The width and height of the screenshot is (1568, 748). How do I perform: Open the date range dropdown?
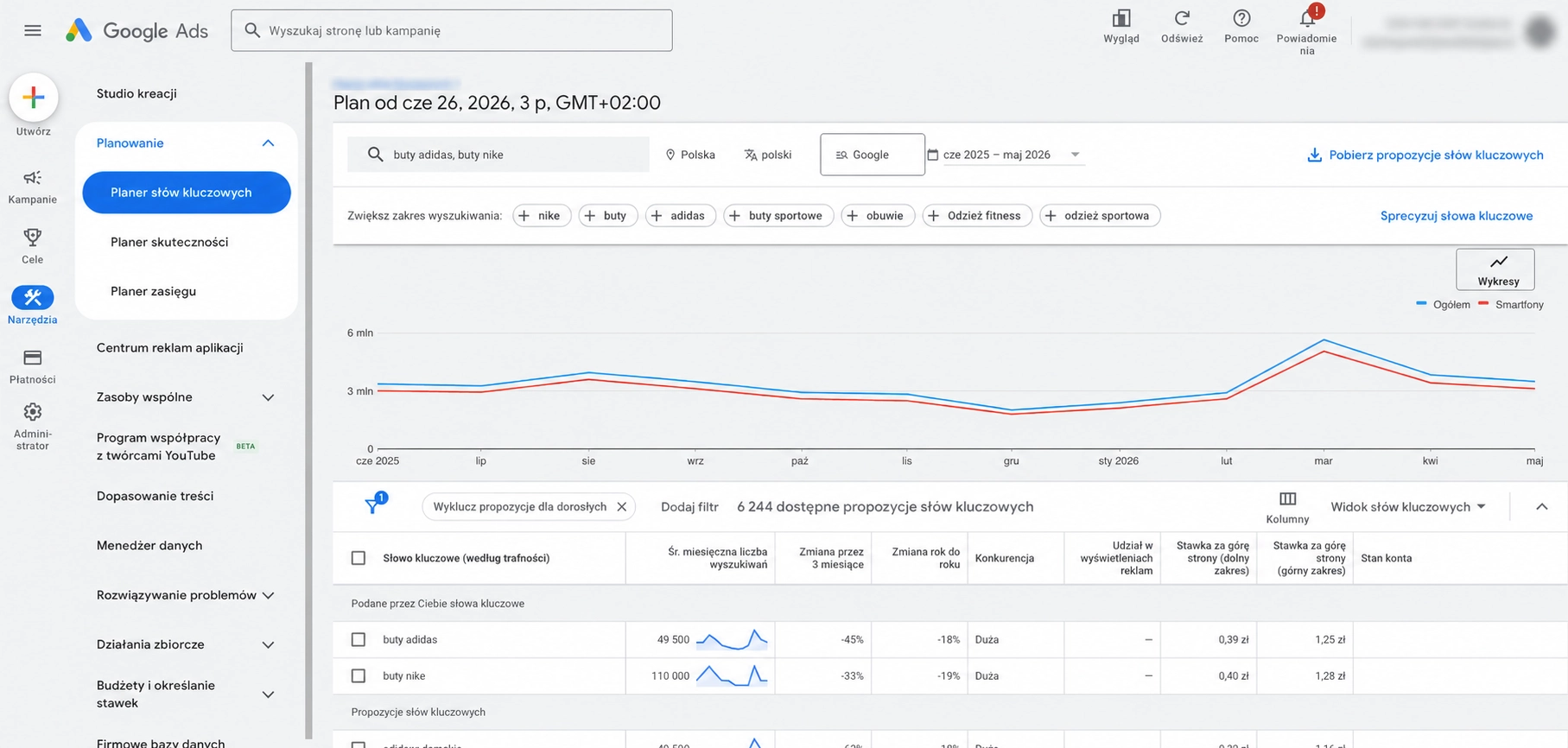click(1005, 155)
